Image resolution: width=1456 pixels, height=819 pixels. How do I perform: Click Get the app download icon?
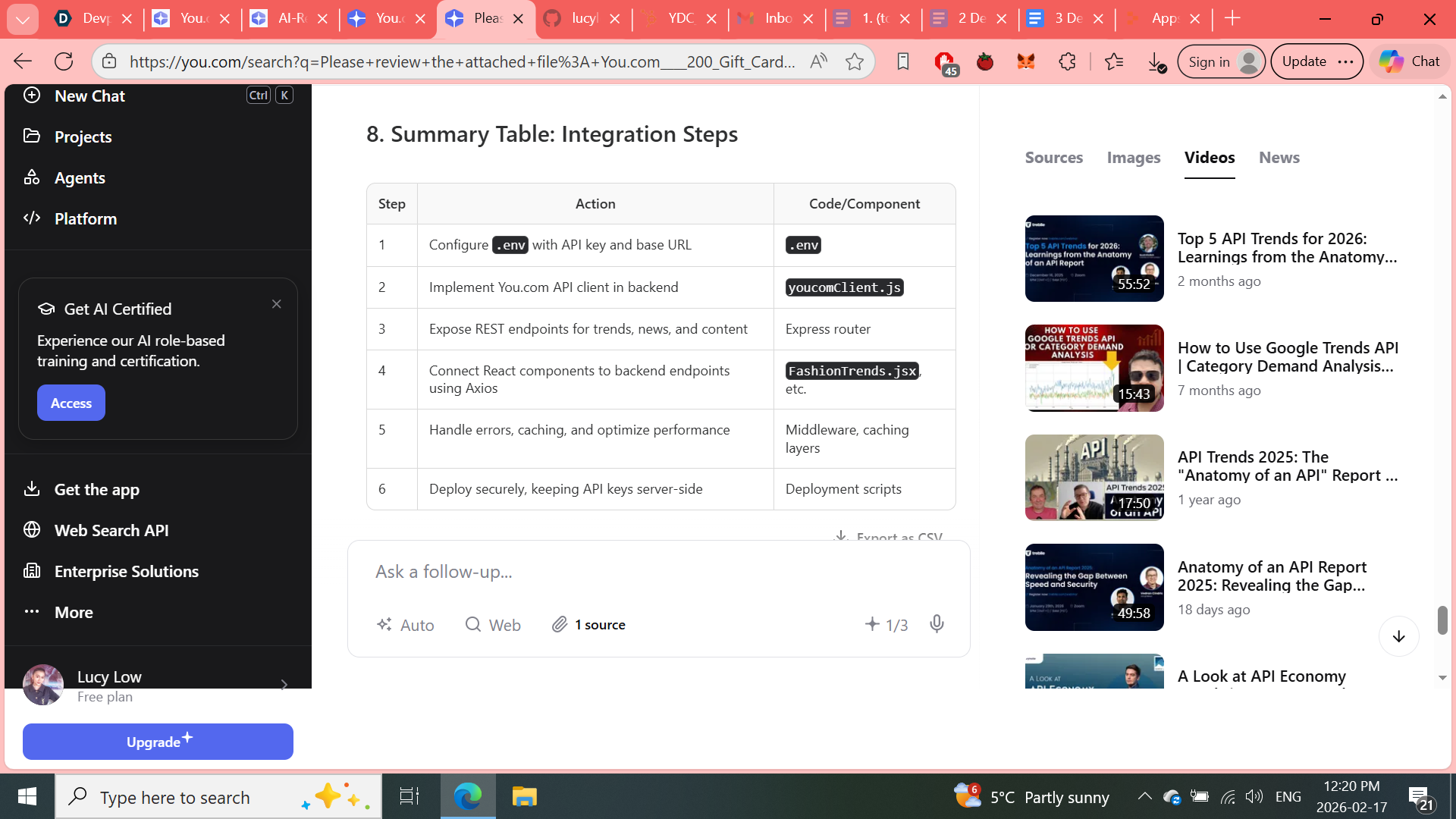[x=32, y=489]
